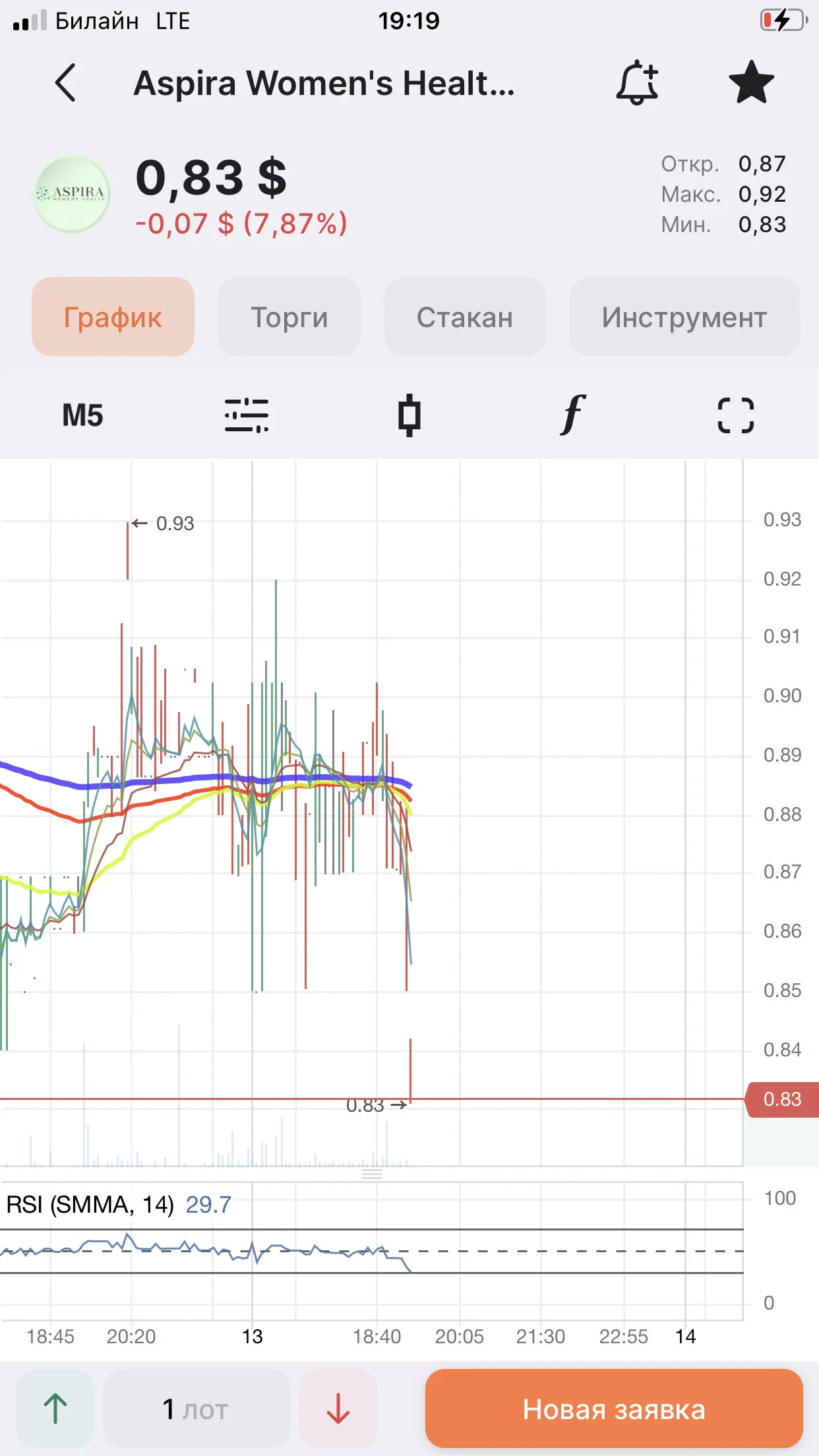Tap the Макс. high value 0,92
The image size is (819, 1456).
tap(762, 194)
